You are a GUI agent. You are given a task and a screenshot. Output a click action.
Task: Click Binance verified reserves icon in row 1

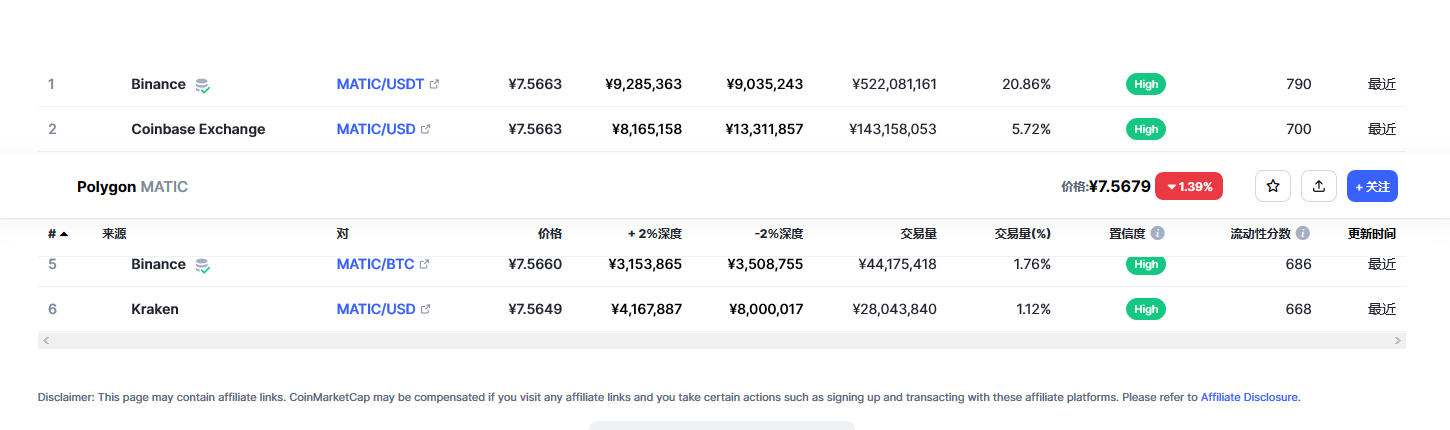(x=202, y=85)
